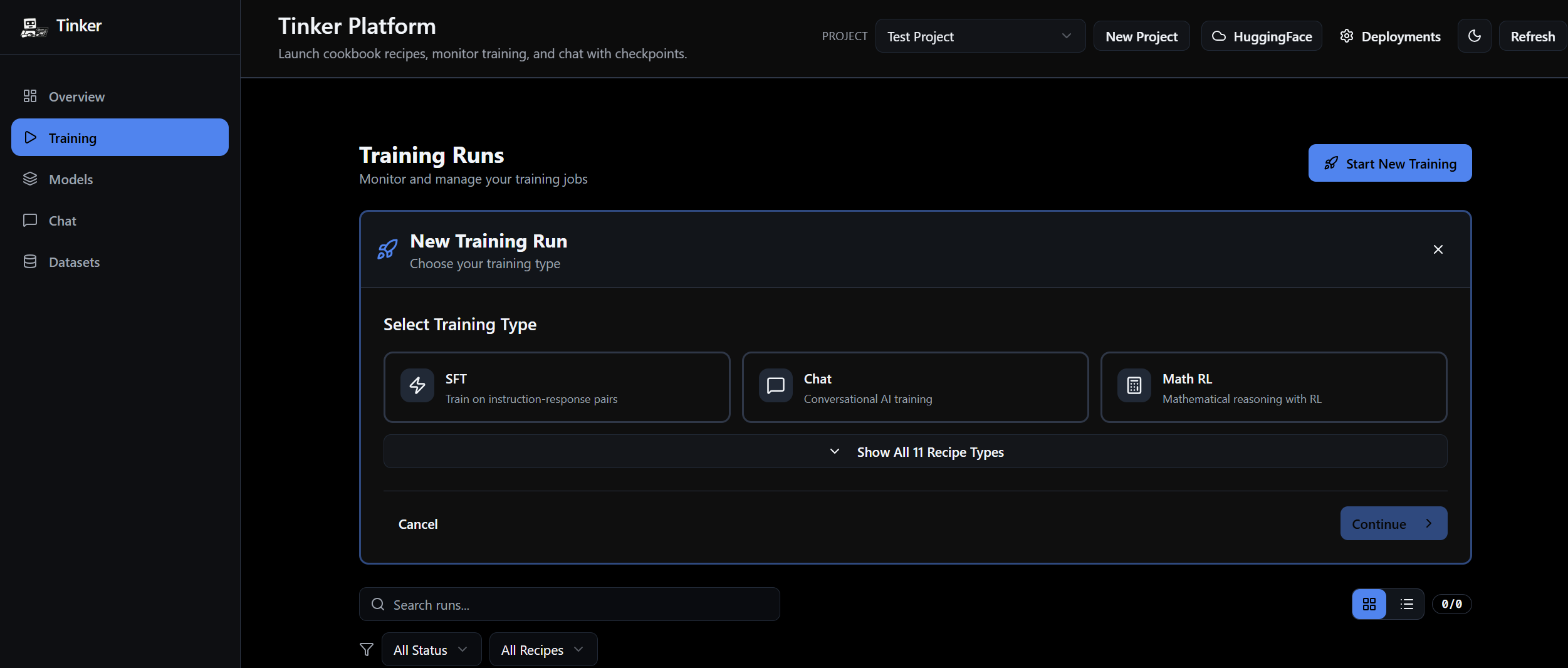This screenshot has width=1568, height=668.
Task: Open the Deployments settings page
Action: pyautogui.click(x=1390, y=36)
